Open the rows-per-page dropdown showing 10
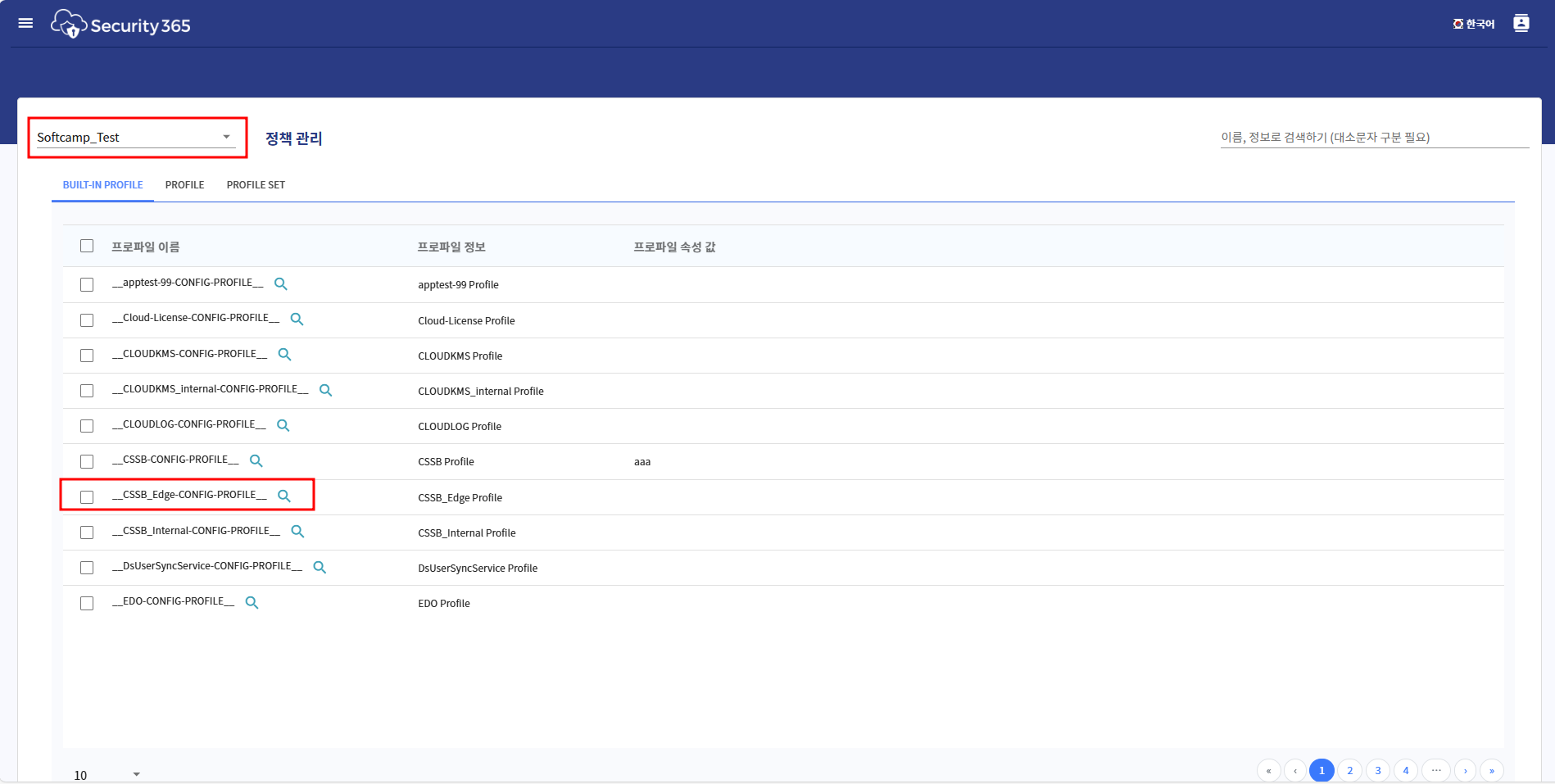 click(x=107, y=774)
